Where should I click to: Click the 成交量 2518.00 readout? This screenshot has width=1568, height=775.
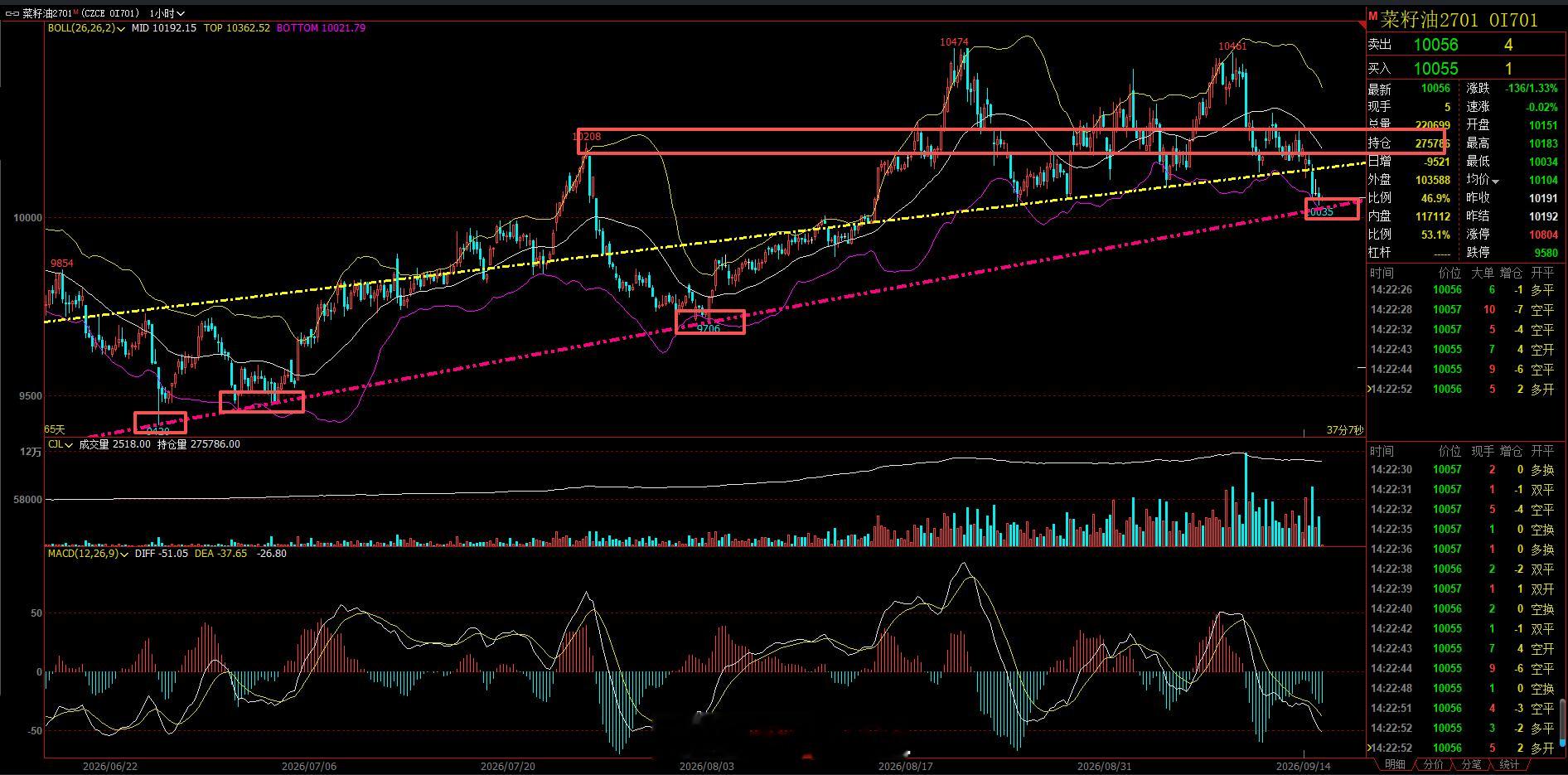(114, 444)
